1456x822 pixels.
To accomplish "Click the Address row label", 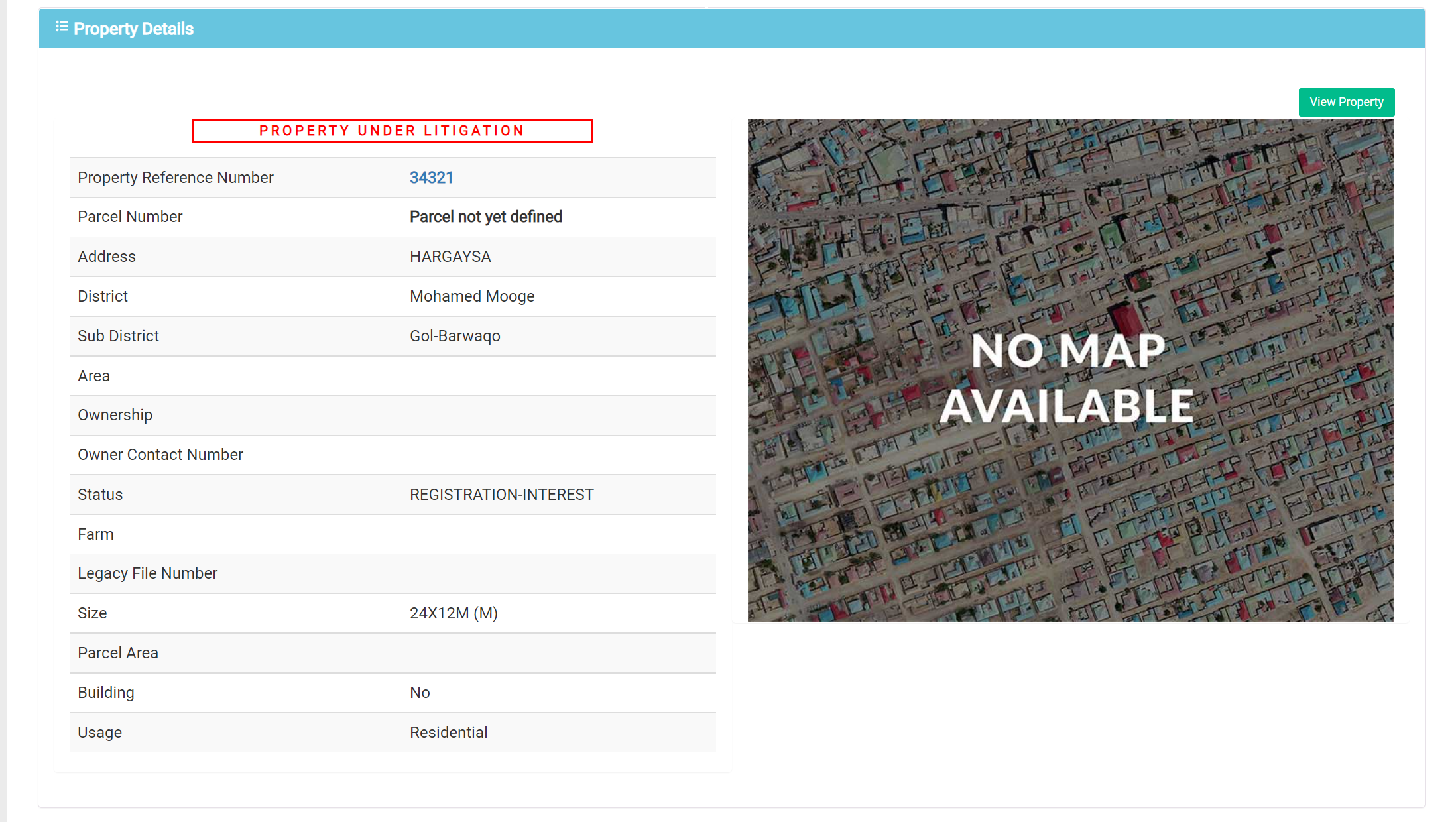I will 106,257.
